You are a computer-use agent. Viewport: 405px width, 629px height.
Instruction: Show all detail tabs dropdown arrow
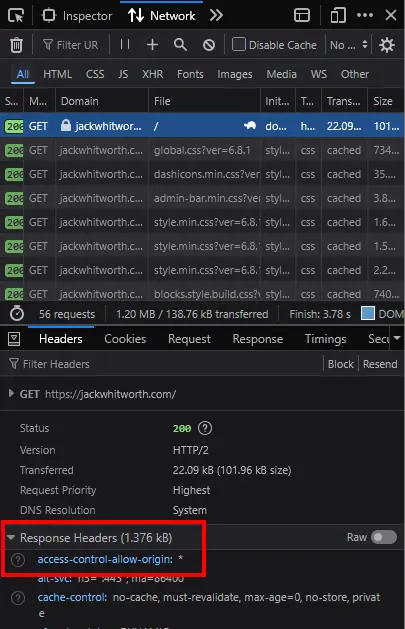tap(397, 338)
